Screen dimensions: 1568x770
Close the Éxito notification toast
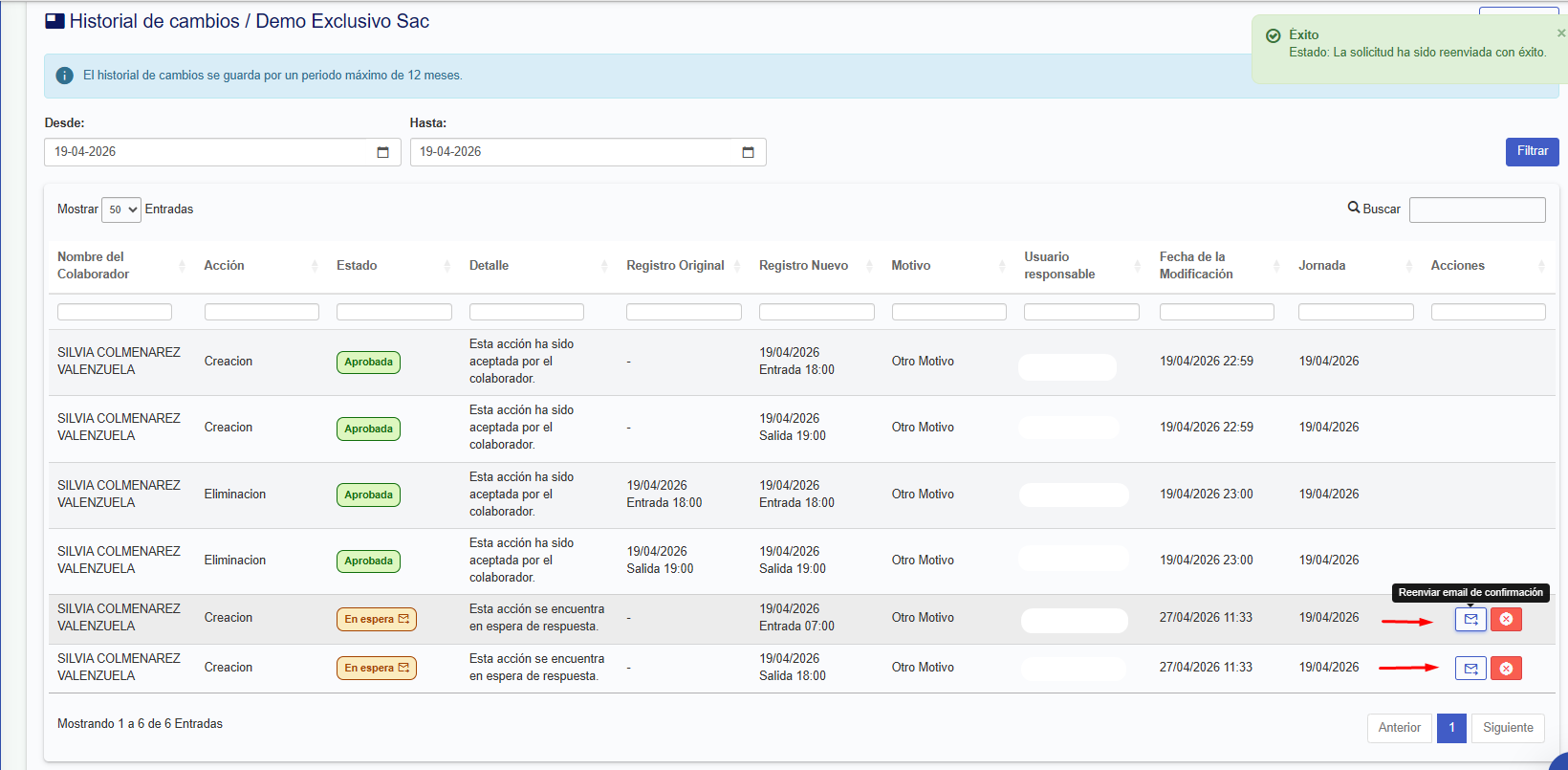[1561, 33]
